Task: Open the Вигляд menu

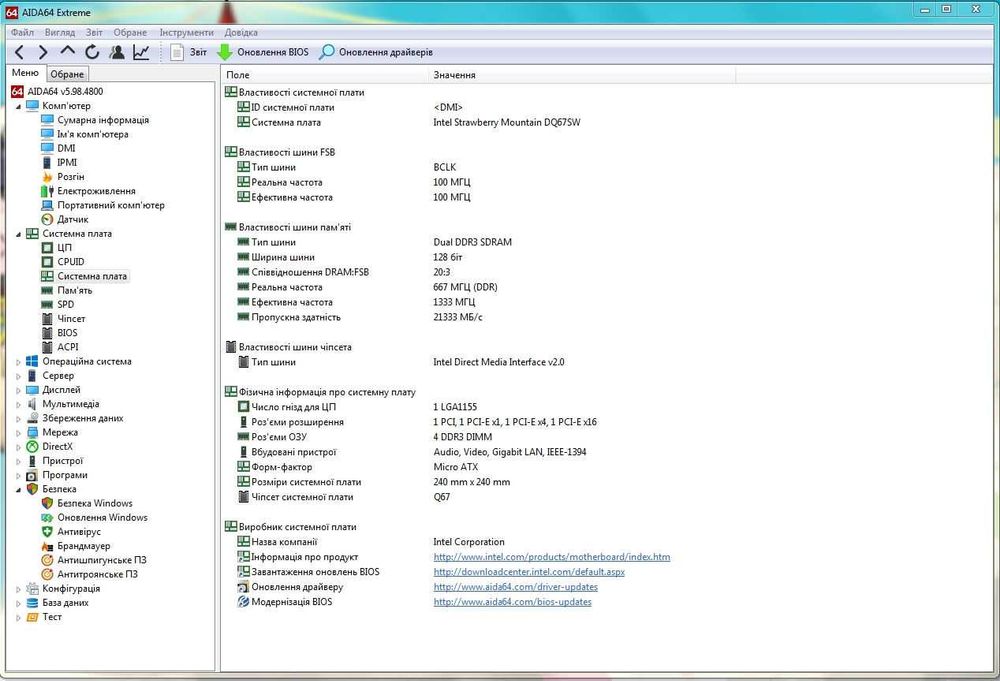Action: 59,33
